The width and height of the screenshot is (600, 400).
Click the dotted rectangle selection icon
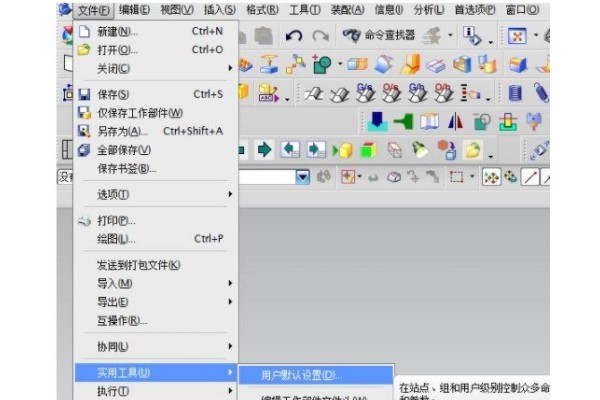[x=456, y=177]
